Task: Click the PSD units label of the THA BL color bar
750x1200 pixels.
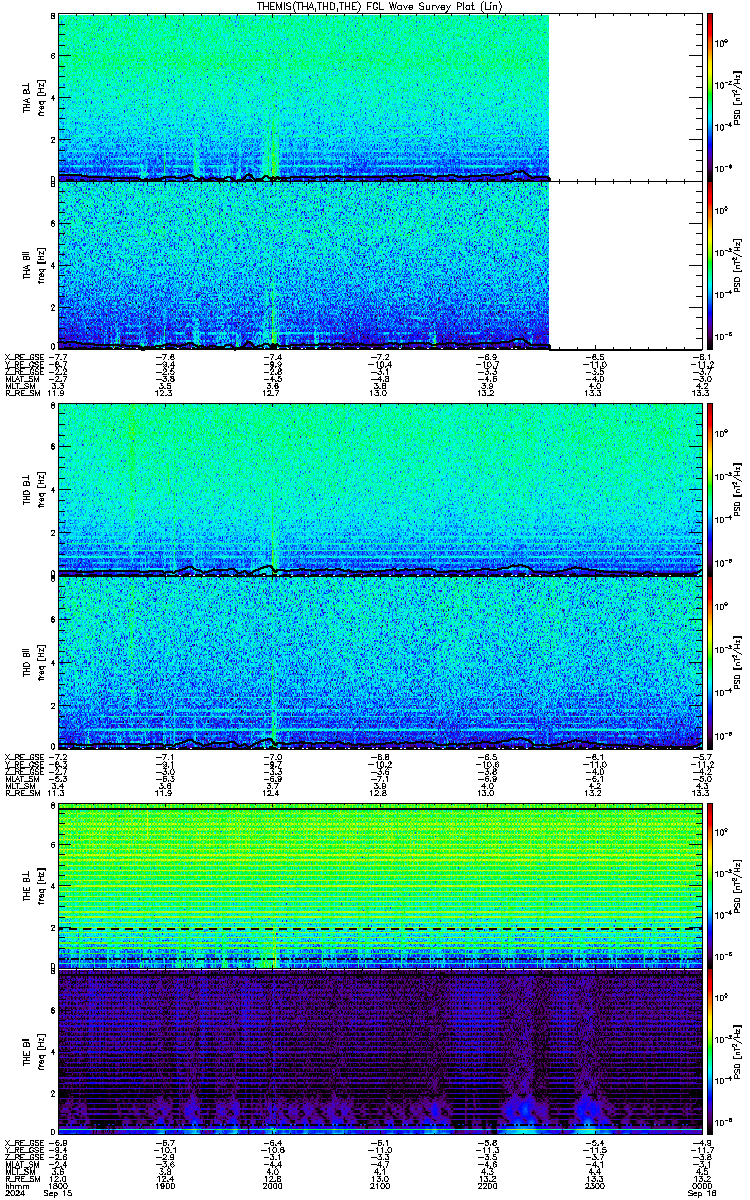Action: click(x=739, y=97)
